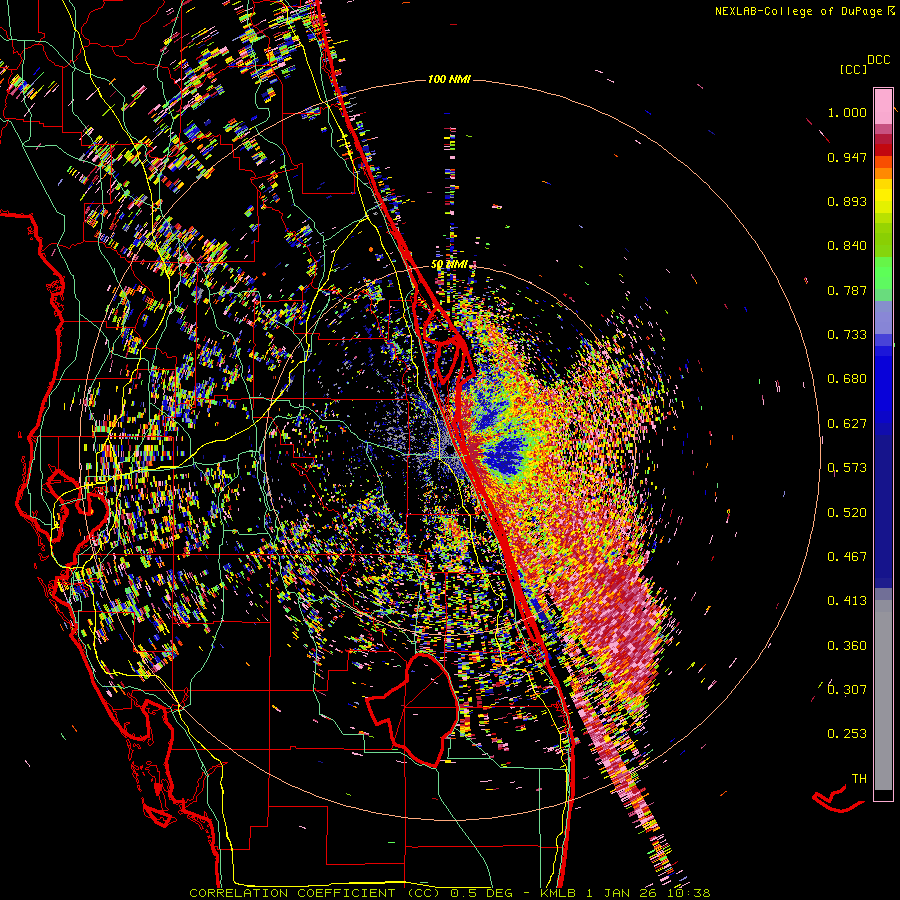Click CORRELATION COEFFICIENT (CC) in the footer
900x900 pixels.
tap(315, 893)
